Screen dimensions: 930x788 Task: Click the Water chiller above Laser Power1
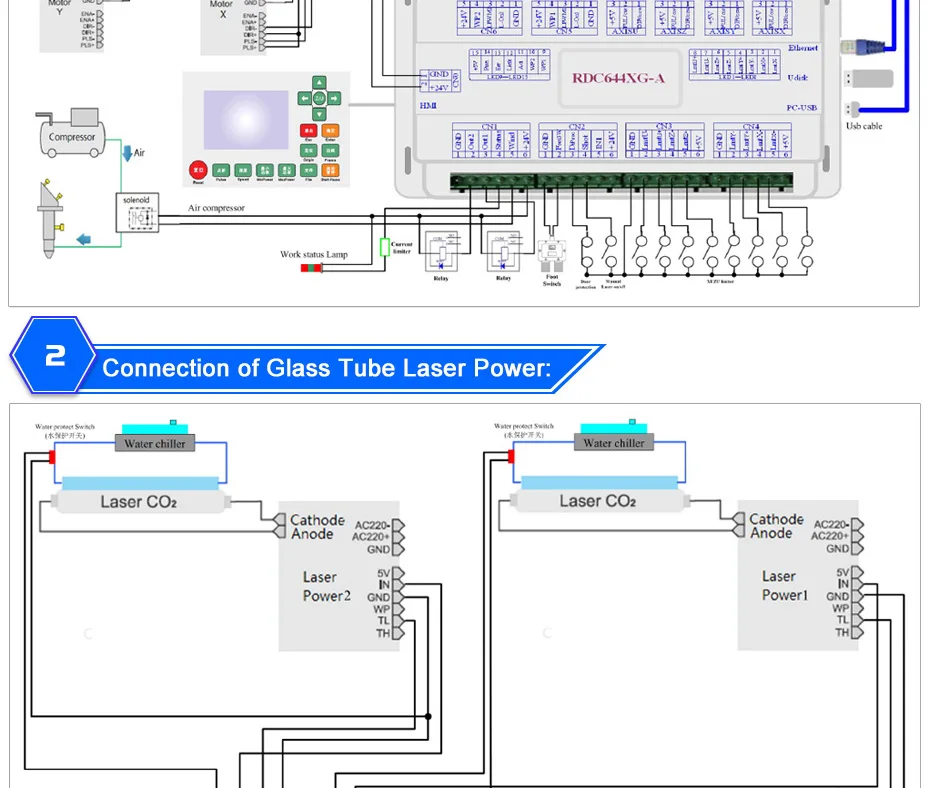(x=614, y=443)
